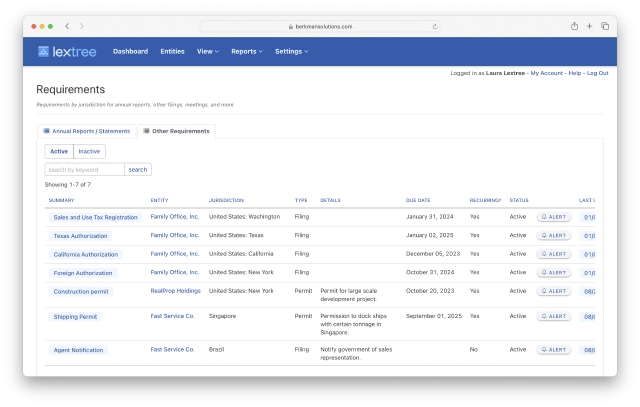This screenshot has width=640, height=407.
Task: Open Sales and Use Tax Registration requirement
Action: pyautogui.click(x=96, y=218)
